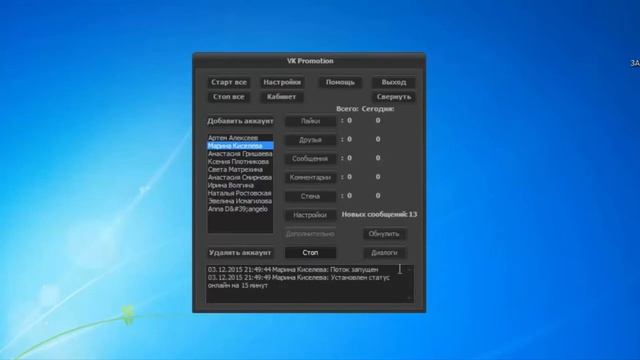Open the Помощь help button
This screenshot has height=360, width=640.
(340, 82)
